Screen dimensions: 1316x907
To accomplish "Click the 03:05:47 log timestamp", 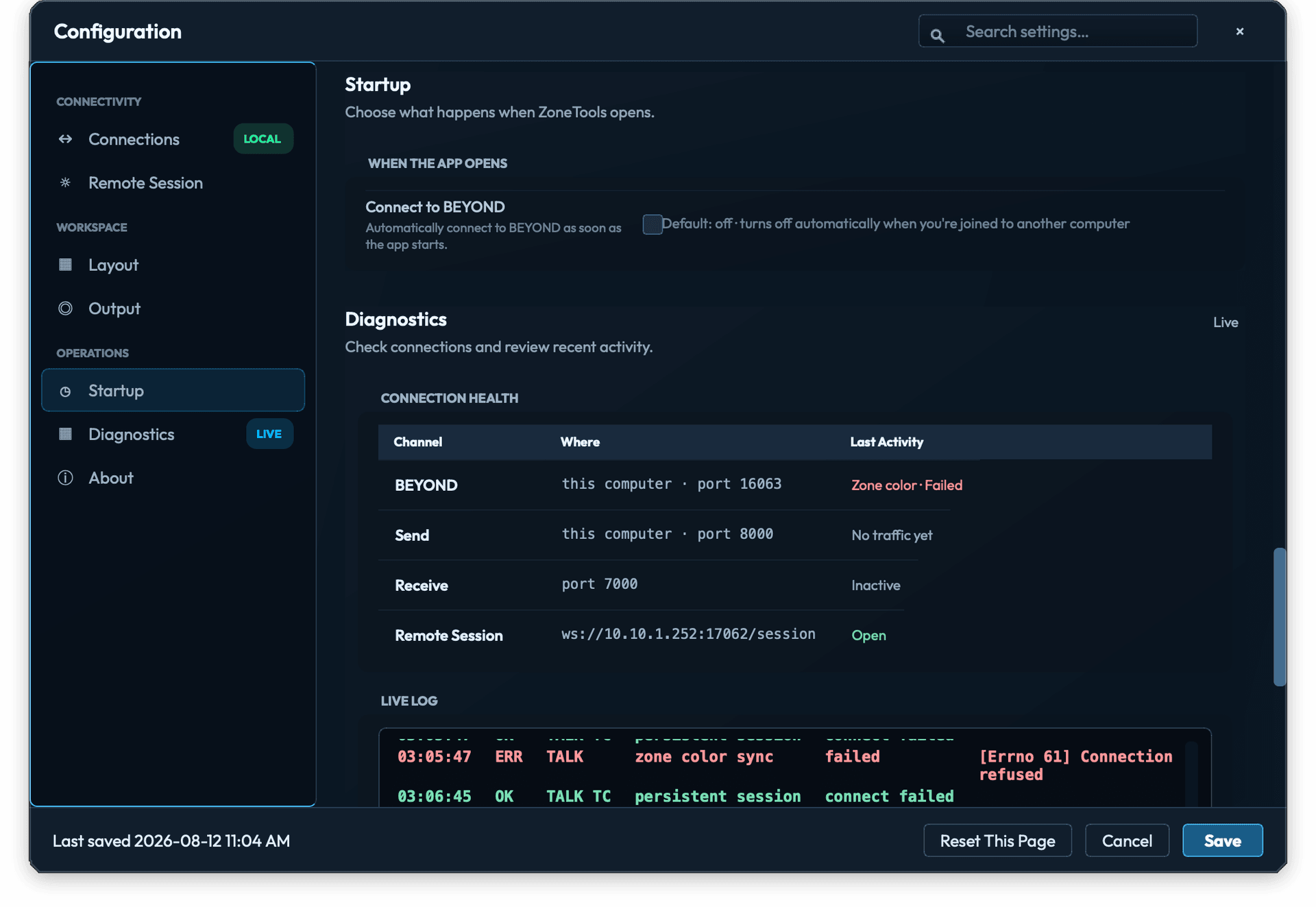I will pyautogui.click(x=434, y=757).
